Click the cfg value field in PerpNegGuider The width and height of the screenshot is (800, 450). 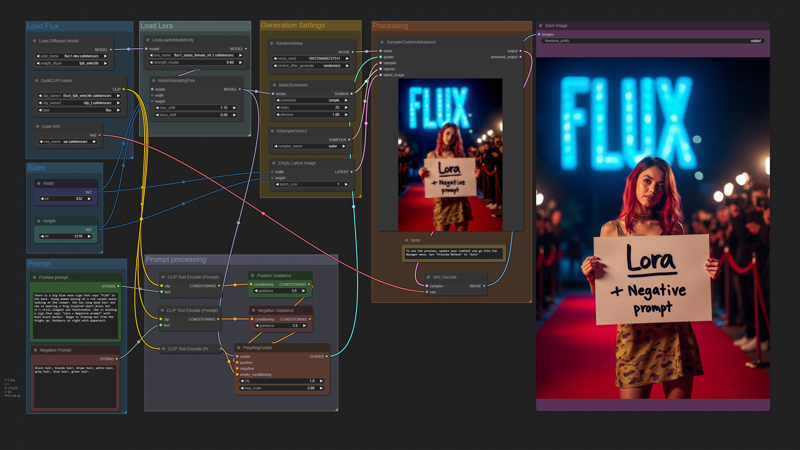coord(281,381)
